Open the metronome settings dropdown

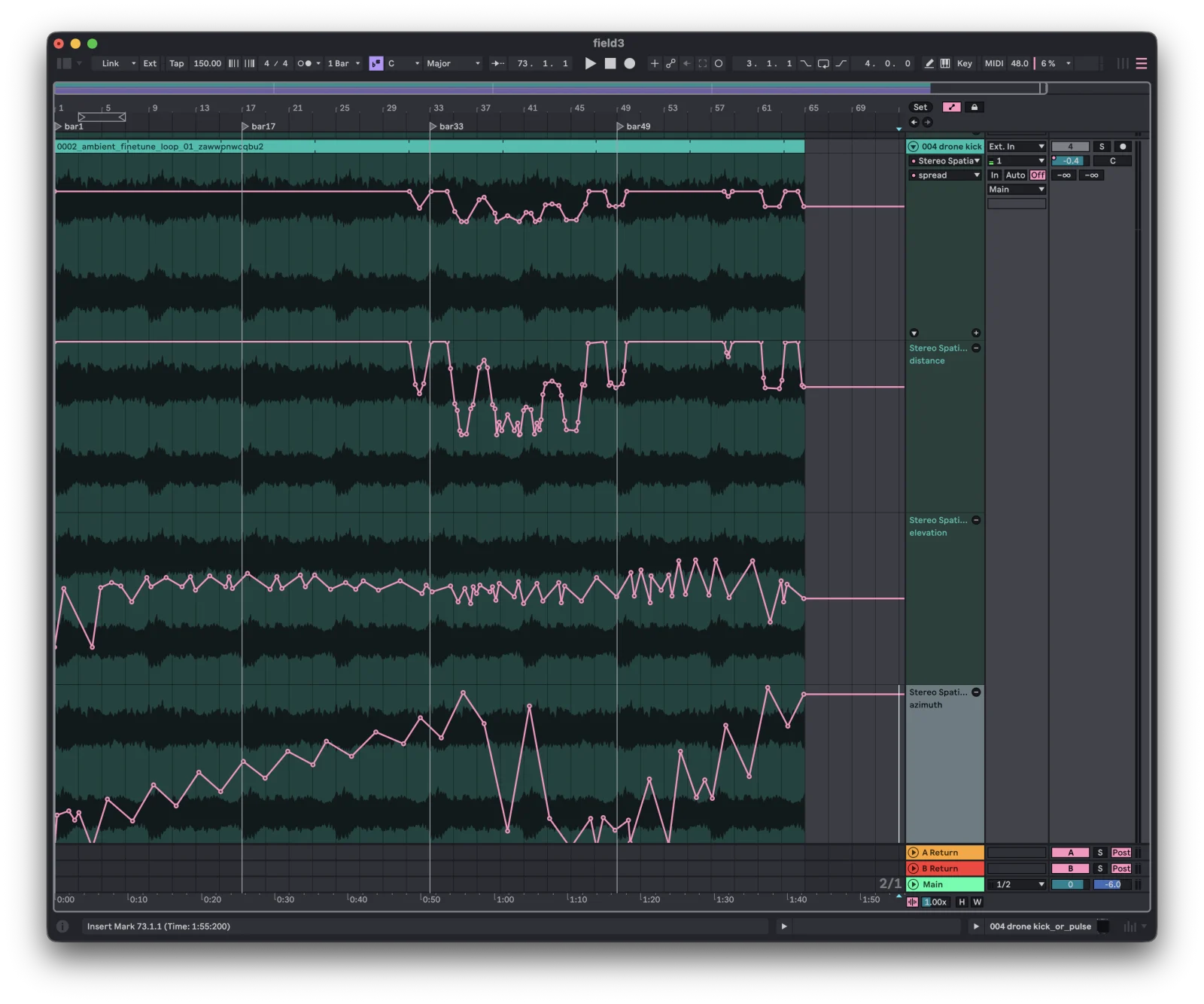point(309,63)
